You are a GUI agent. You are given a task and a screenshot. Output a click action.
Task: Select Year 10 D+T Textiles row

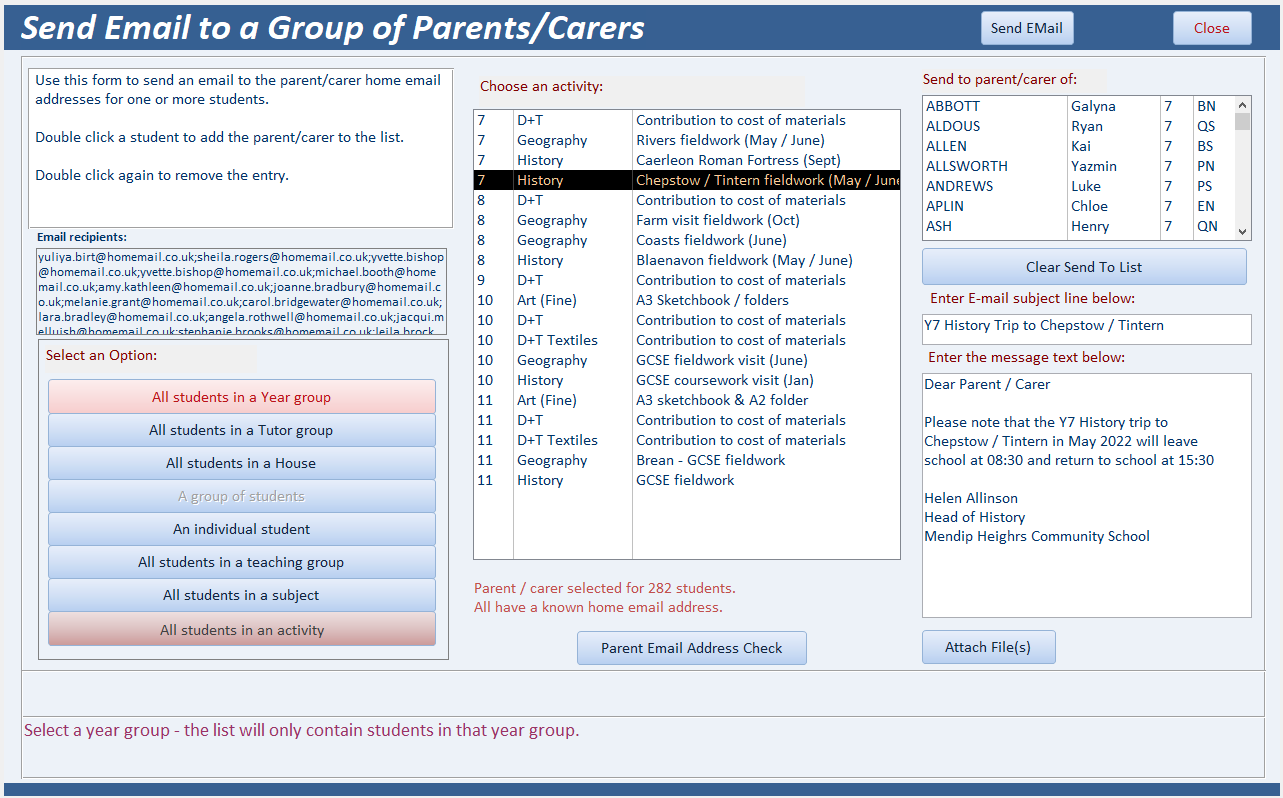(x=687, y=340)
